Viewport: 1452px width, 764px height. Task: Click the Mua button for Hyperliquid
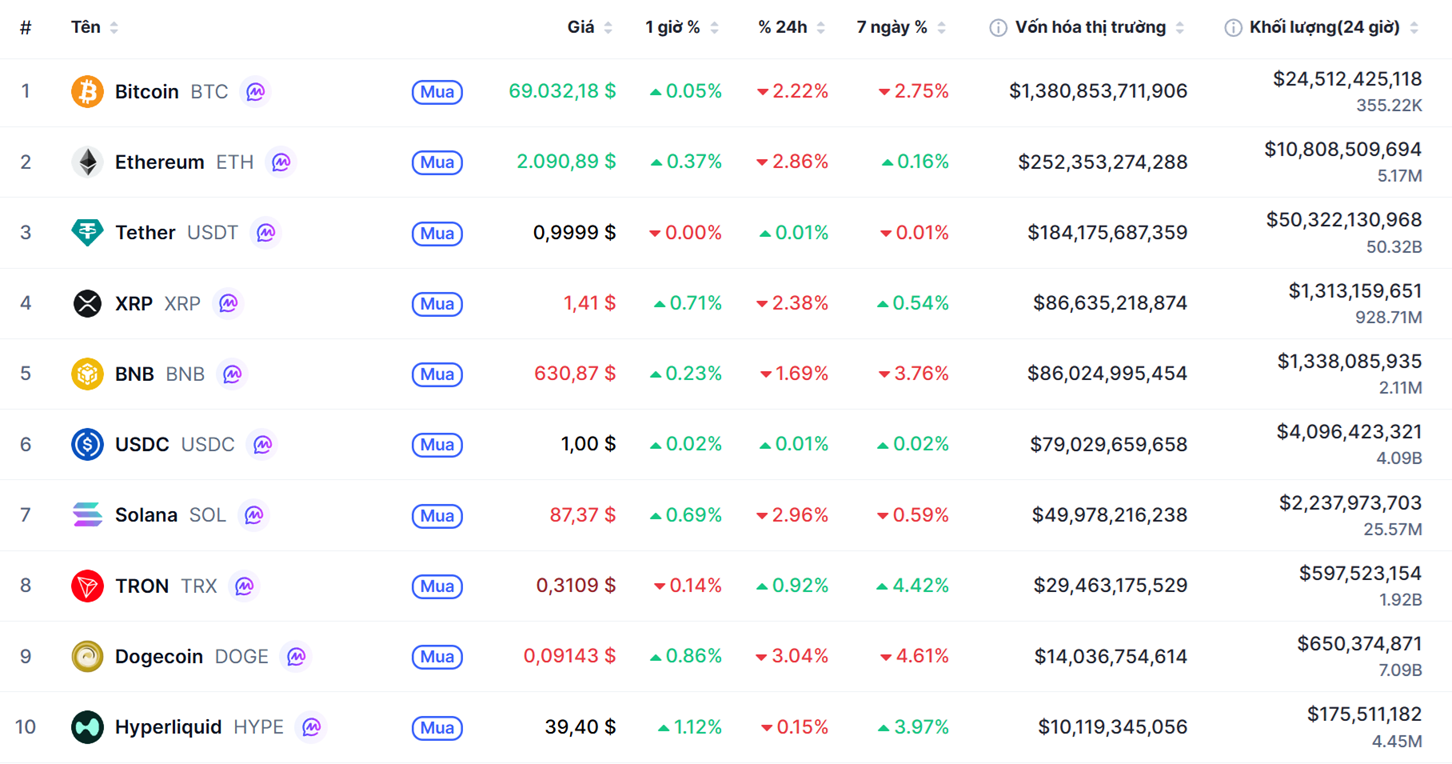(x=437, y=728)
